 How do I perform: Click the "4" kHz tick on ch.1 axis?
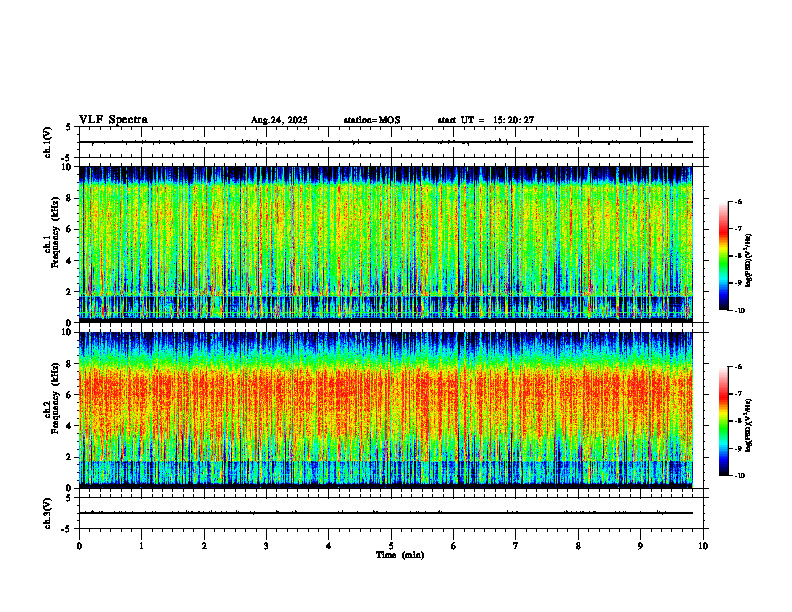pos(70,261)
